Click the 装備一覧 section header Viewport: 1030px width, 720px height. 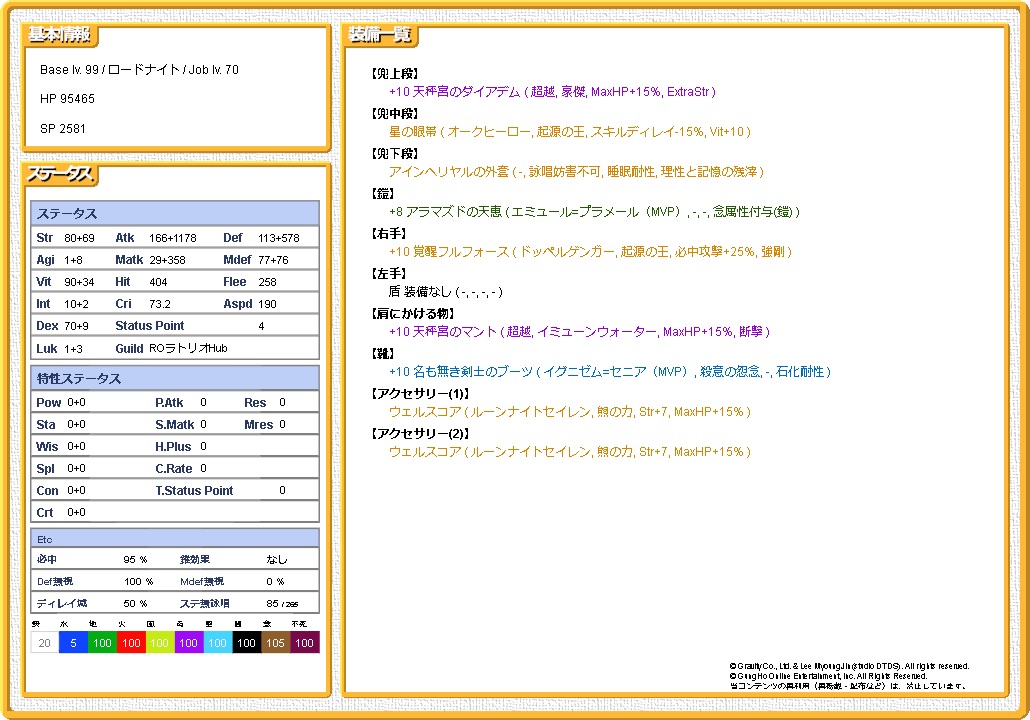(x=380, y=35)
